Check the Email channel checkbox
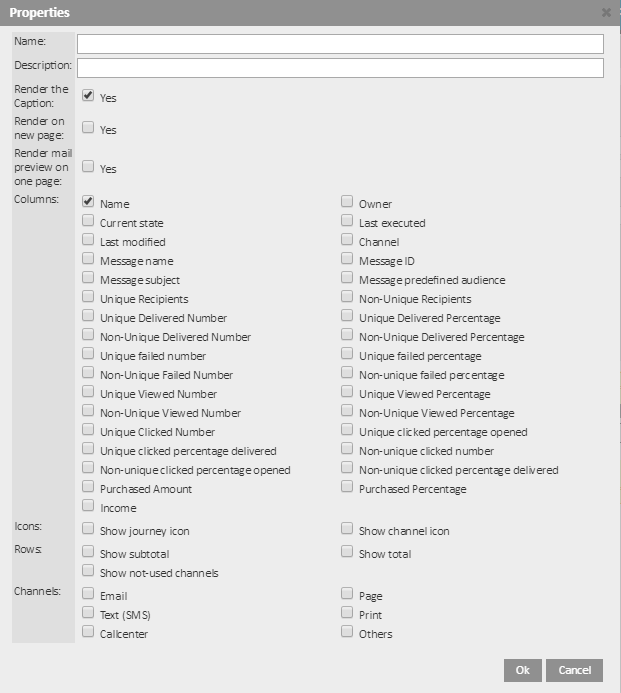 pos(88,594)
